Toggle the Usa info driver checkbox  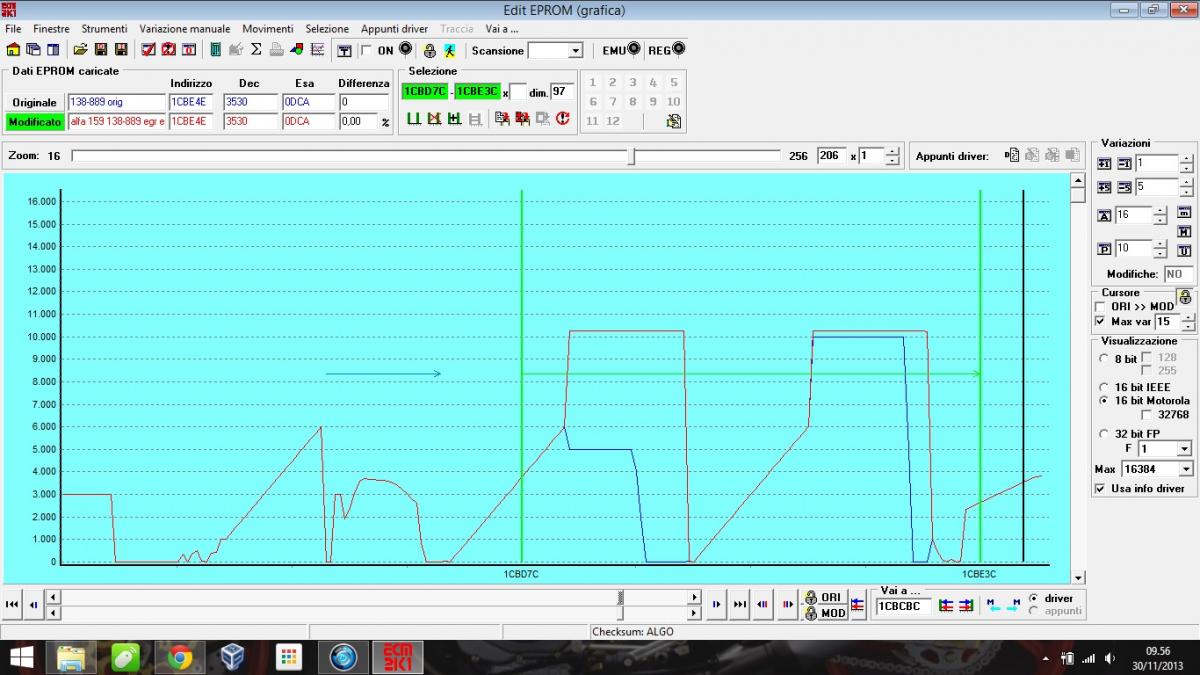pyautogui.click(x=1101, y=488)
